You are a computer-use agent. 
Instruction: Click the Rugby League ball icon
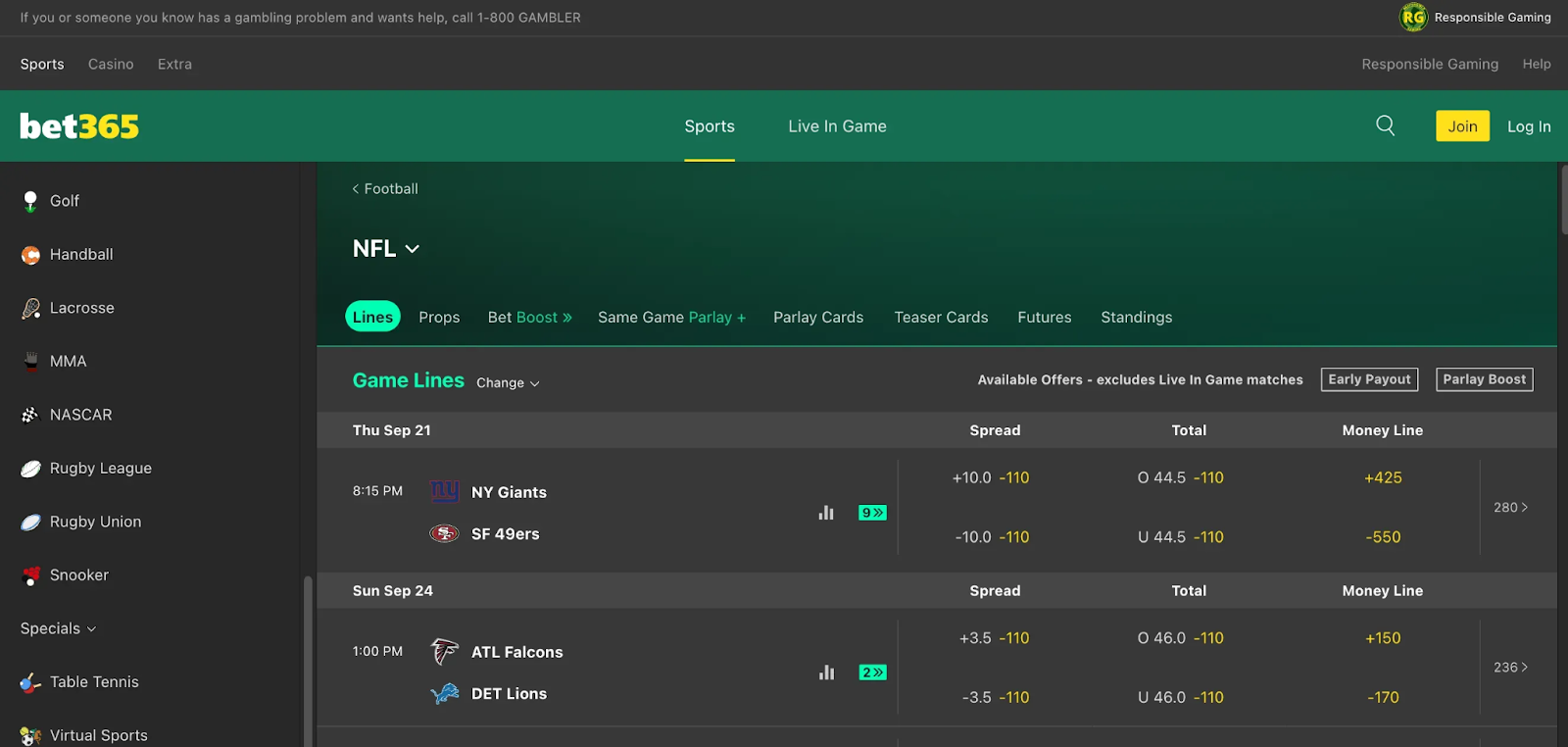30,469
